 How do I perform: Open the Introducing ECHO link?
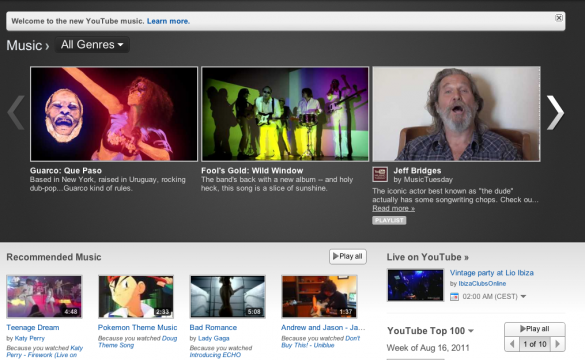point(215,355)
